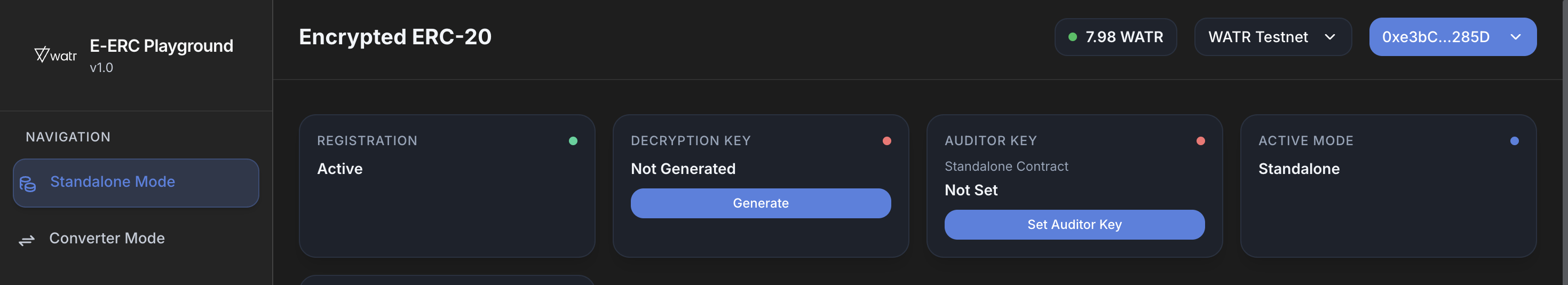1568x285 pixels.
Task: Click the red Decryption Key status dot
Action: point(887,141)
